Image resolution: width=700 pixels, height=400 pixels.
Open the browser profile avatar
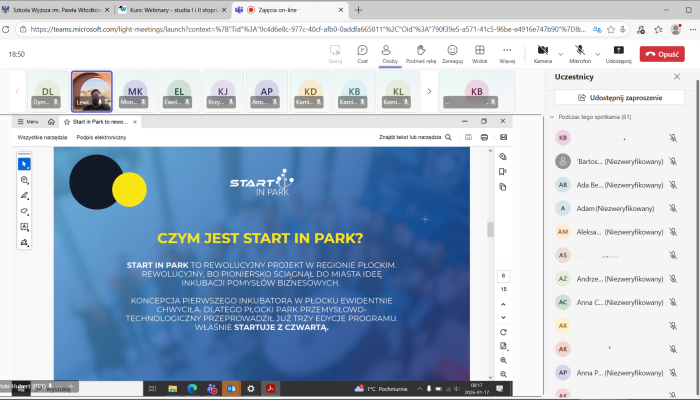pos(675,29)
